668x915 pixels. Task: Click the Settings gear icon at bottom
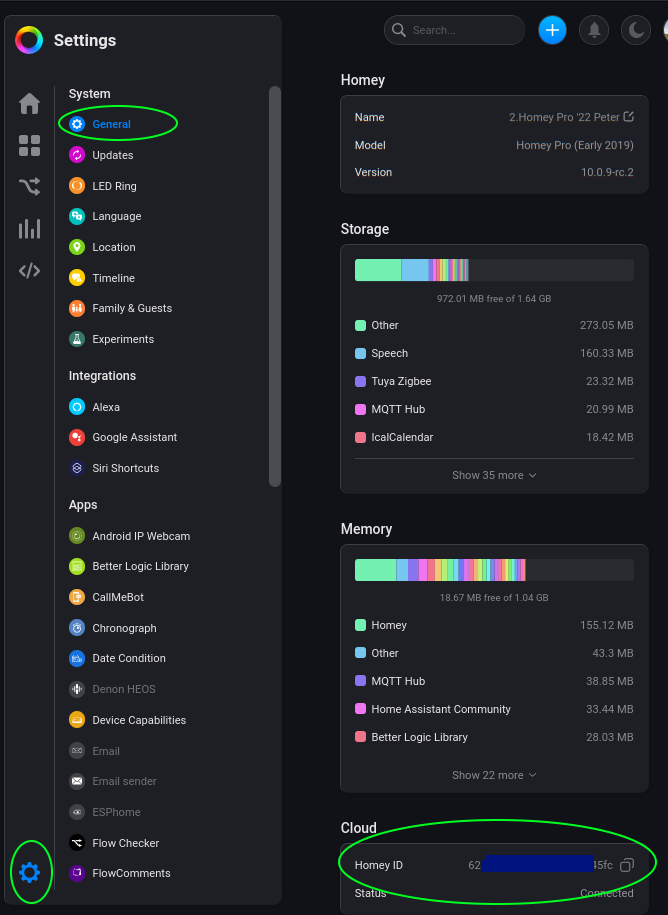click(29, 872)
